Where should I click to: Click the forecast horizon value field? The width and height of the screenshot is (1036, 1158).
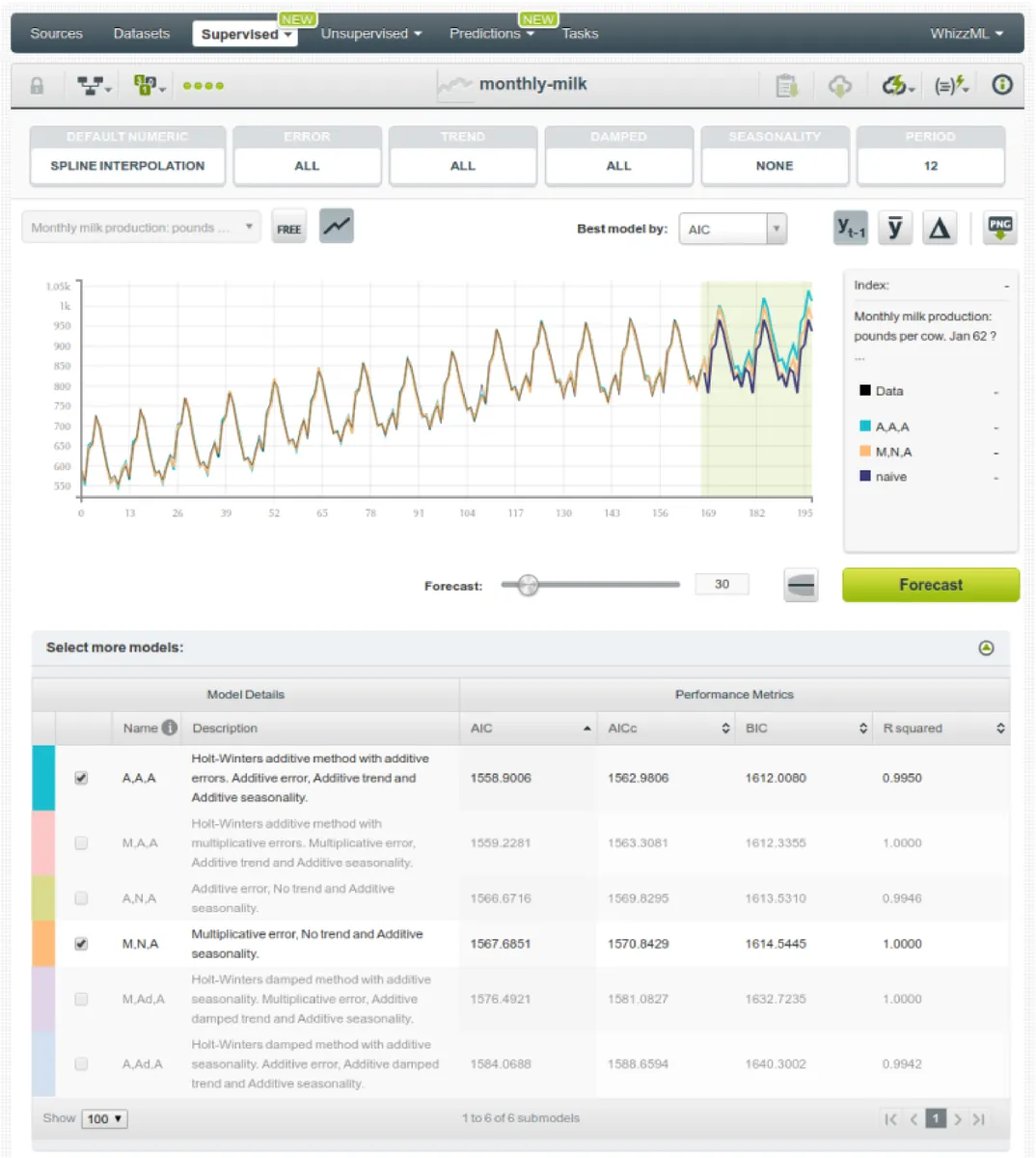722,584
